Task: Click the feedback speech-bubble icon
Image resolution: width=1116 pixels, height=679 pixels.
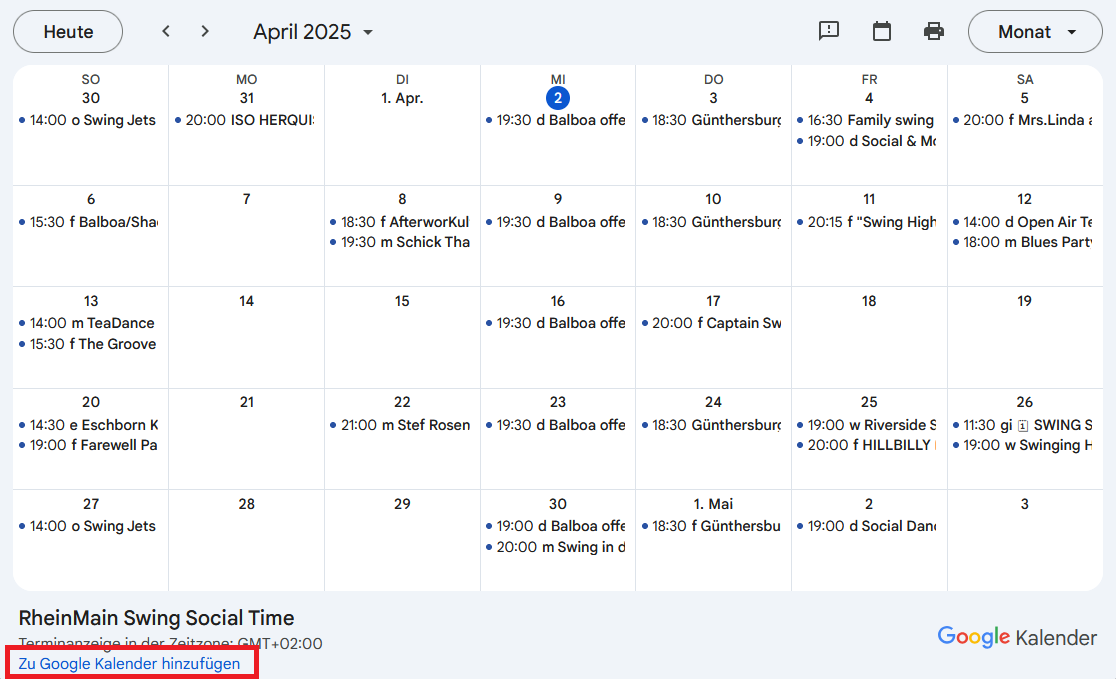Action: click(829, 31)
